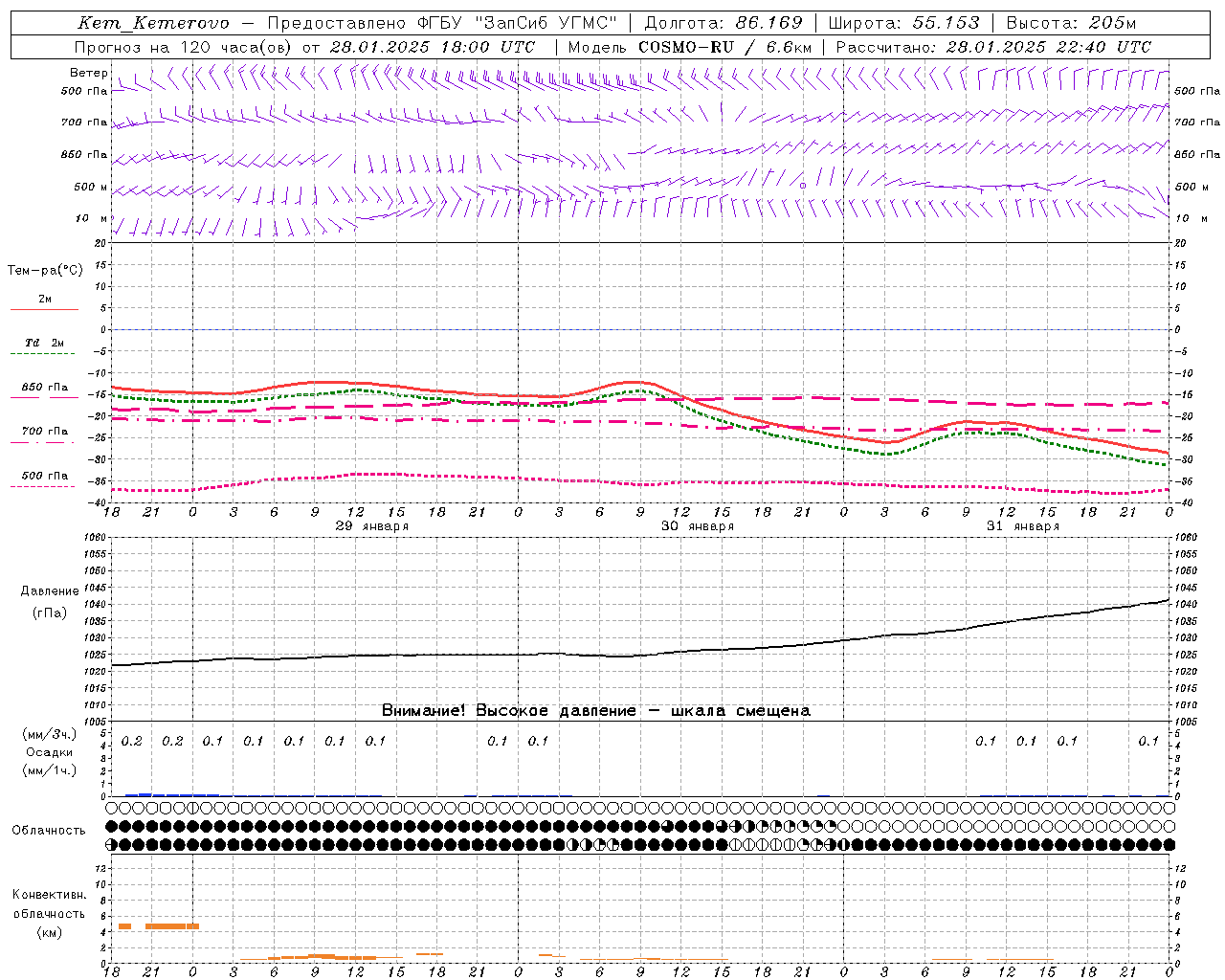The image size is (1225, 980).
Task: Click the '(мм/1ч.)' precipitation unit label
Action: click(50, 770)
